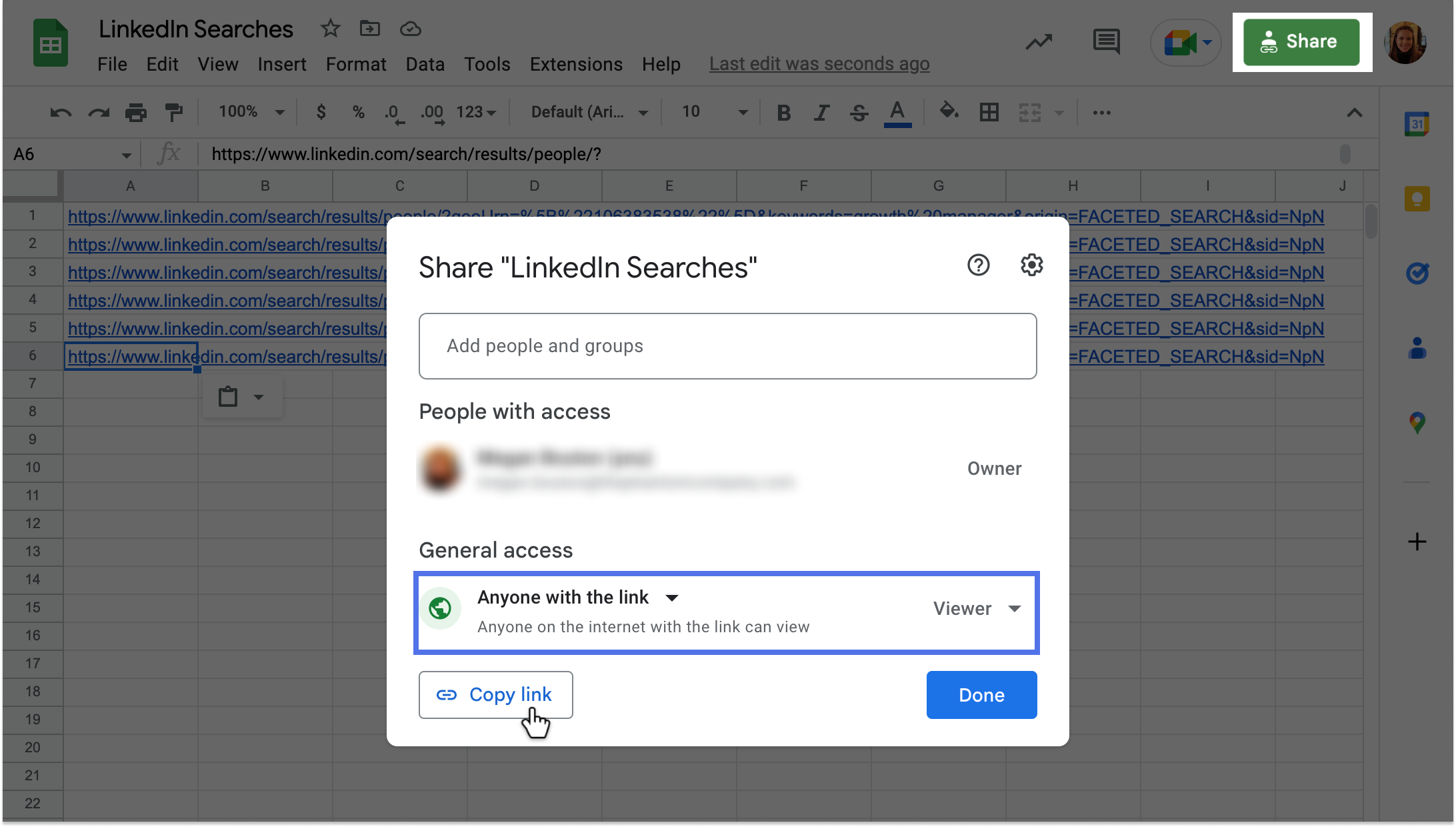The height and width of the screenshot is (827, 1456).
Task: Open the Format menu
Action: coord(356,64)
